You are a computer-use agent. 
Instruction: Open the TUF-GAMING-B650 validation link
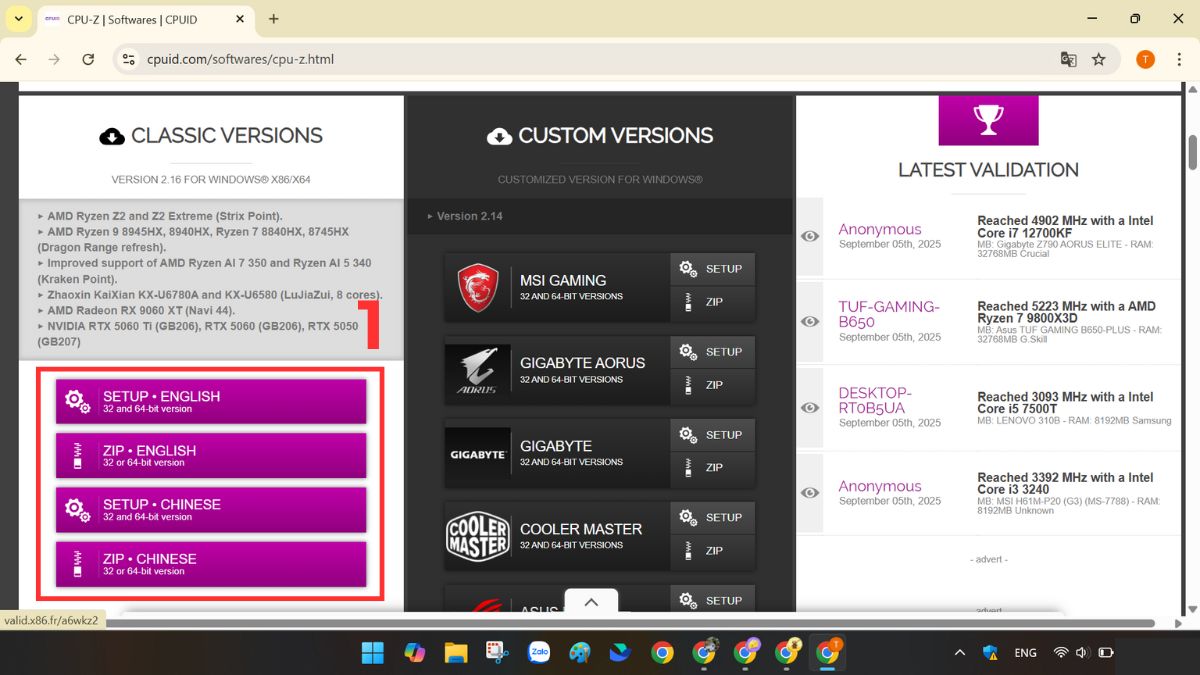889,314
